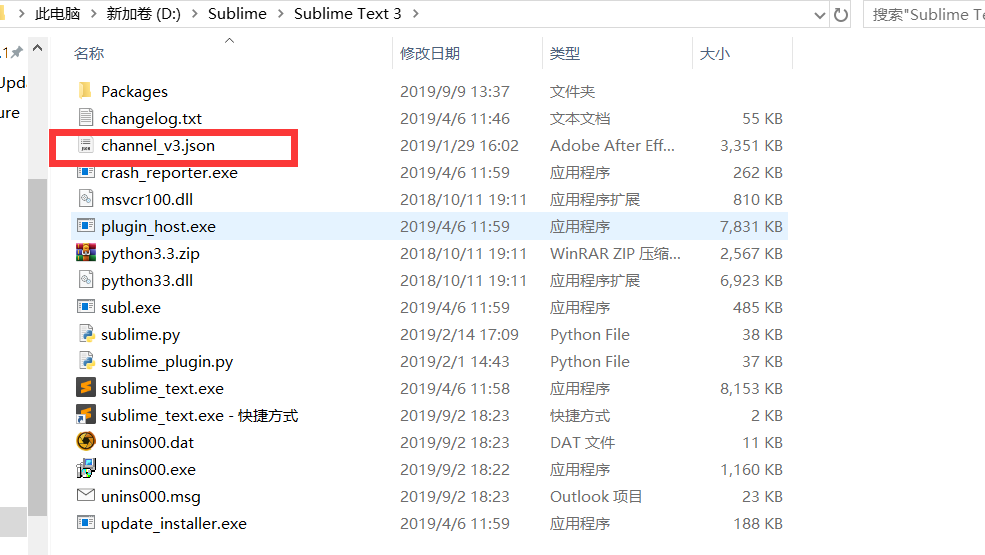Select the file name python3.3.zip

pos(150,254)
